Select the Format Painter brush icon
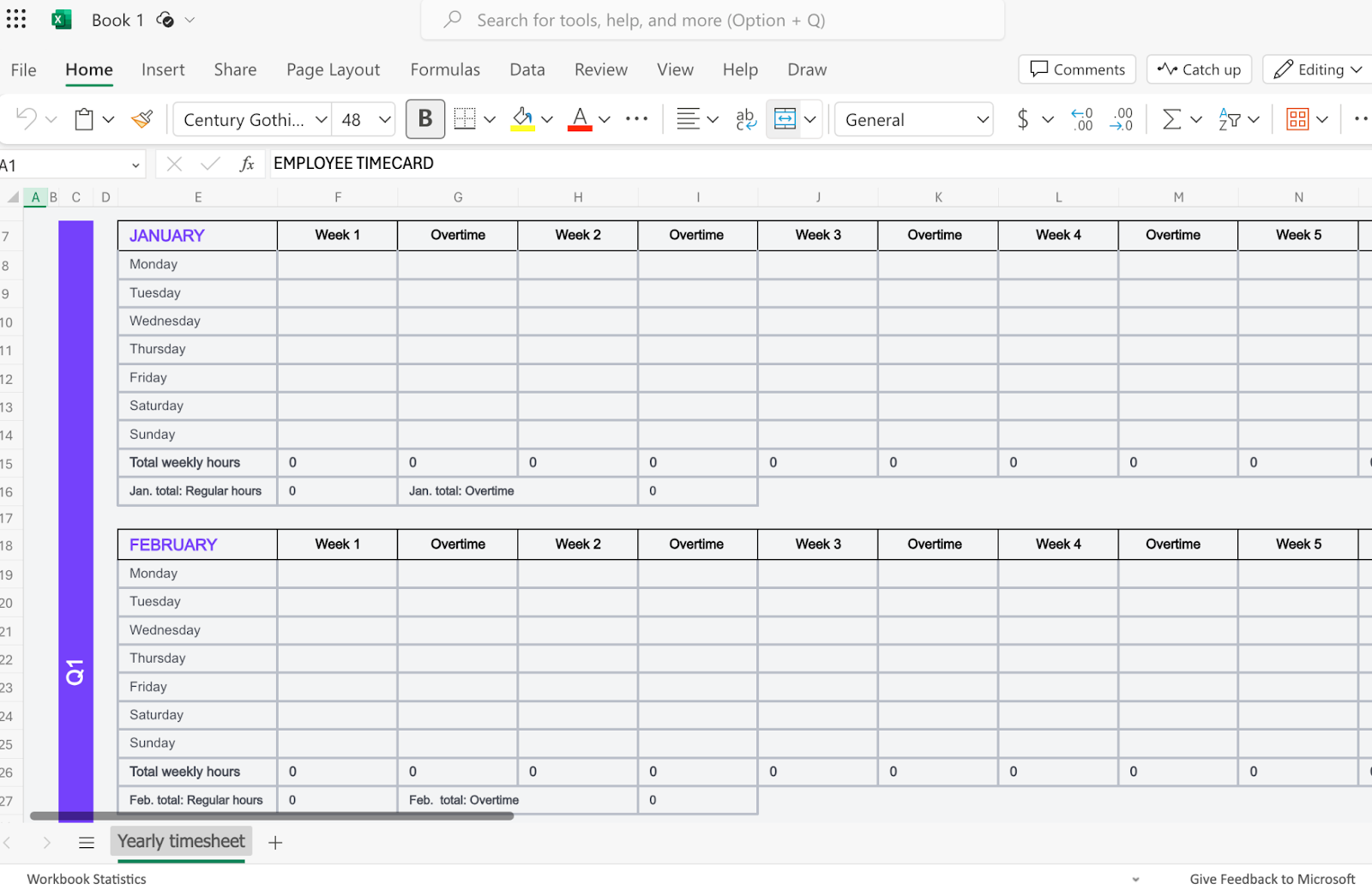This screenshot has height=890, width=1372. point(142,119)
